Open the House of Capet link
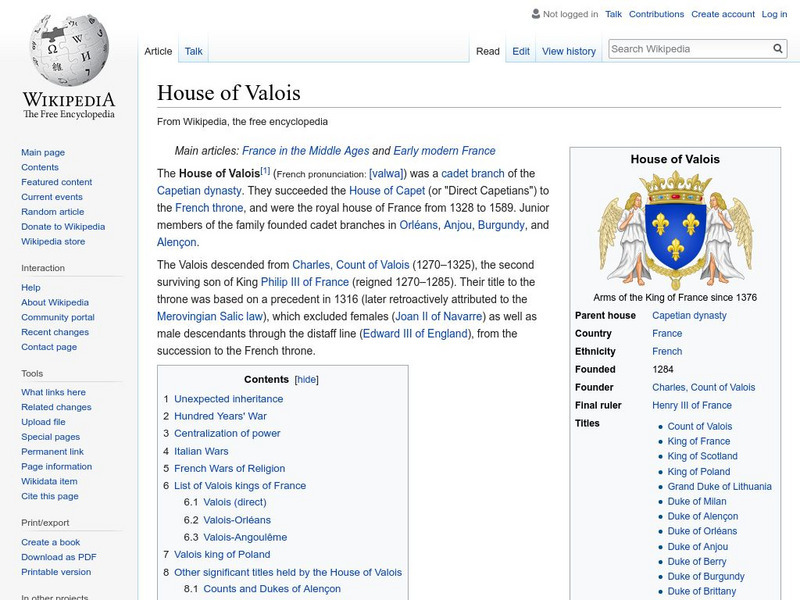 coord(387,190)
